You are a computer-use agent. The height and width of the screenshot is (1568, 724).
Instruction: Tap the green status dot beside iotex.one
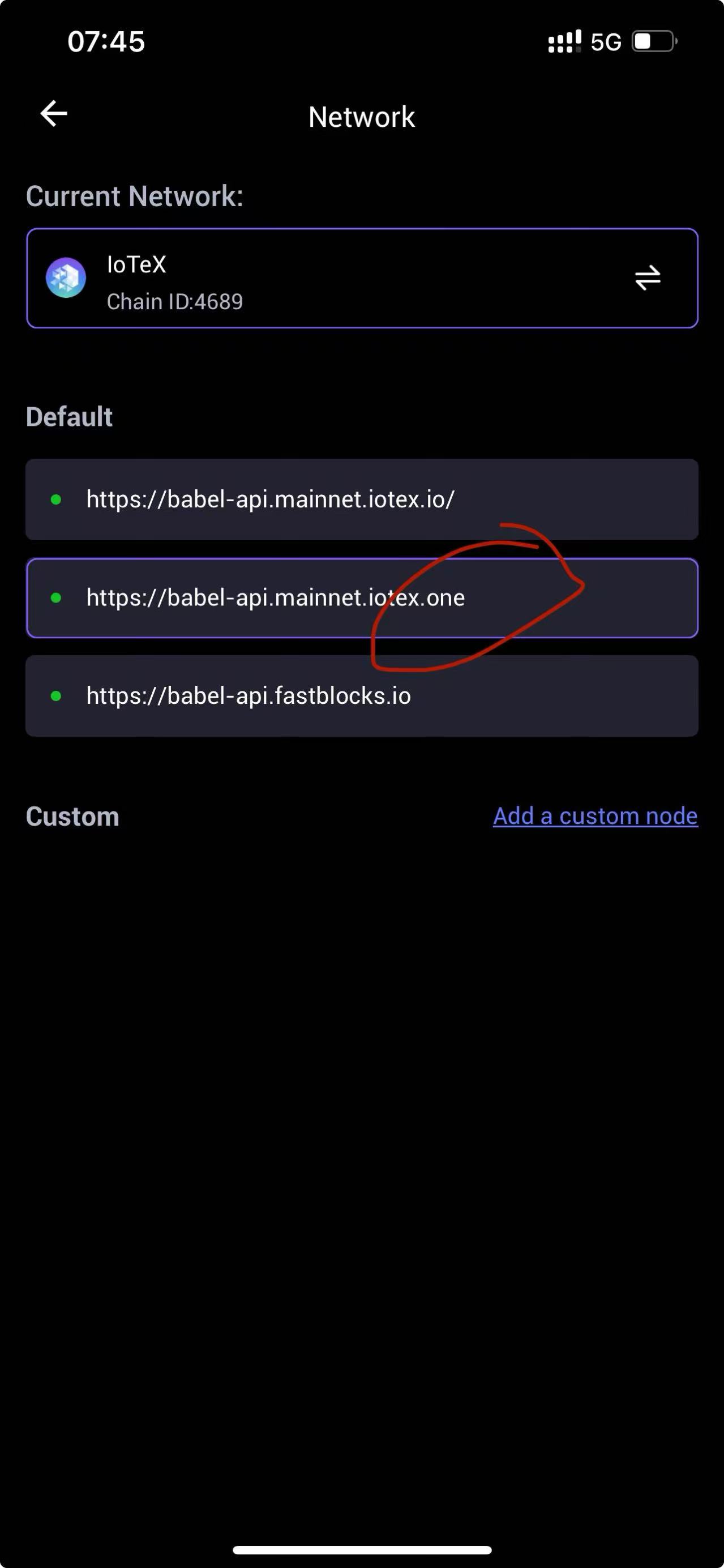tap(56, 598)
